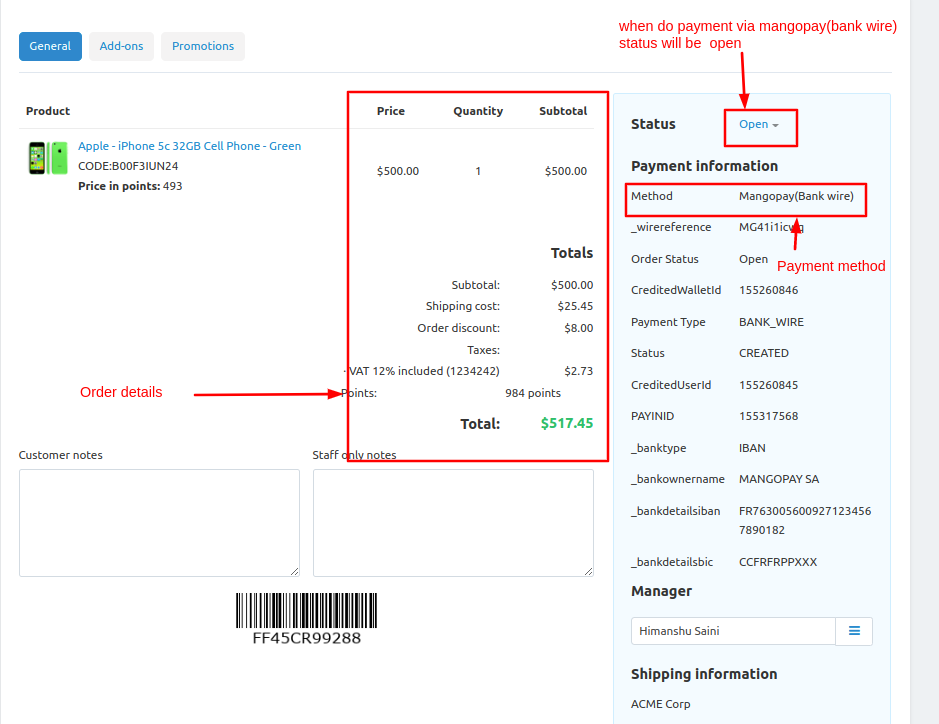Select the BIC code CCFRFRPPXXX
The width and height of the screenshot is (939, 724).
click(778, 562)
